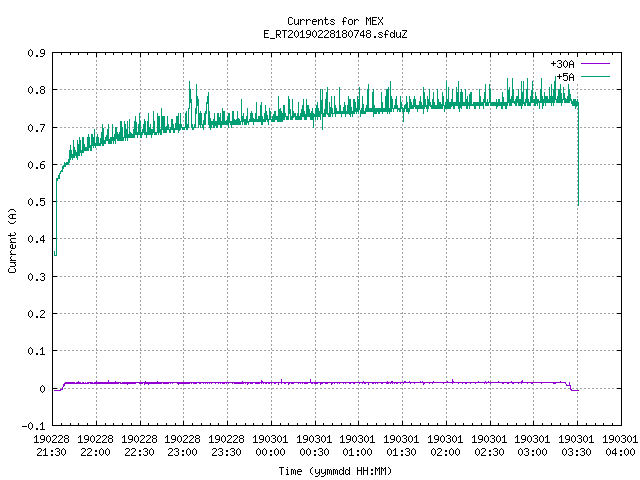Screen dimensions: 640x480
Task: Click the y-axis tick value 0.9
Action: 36,53
